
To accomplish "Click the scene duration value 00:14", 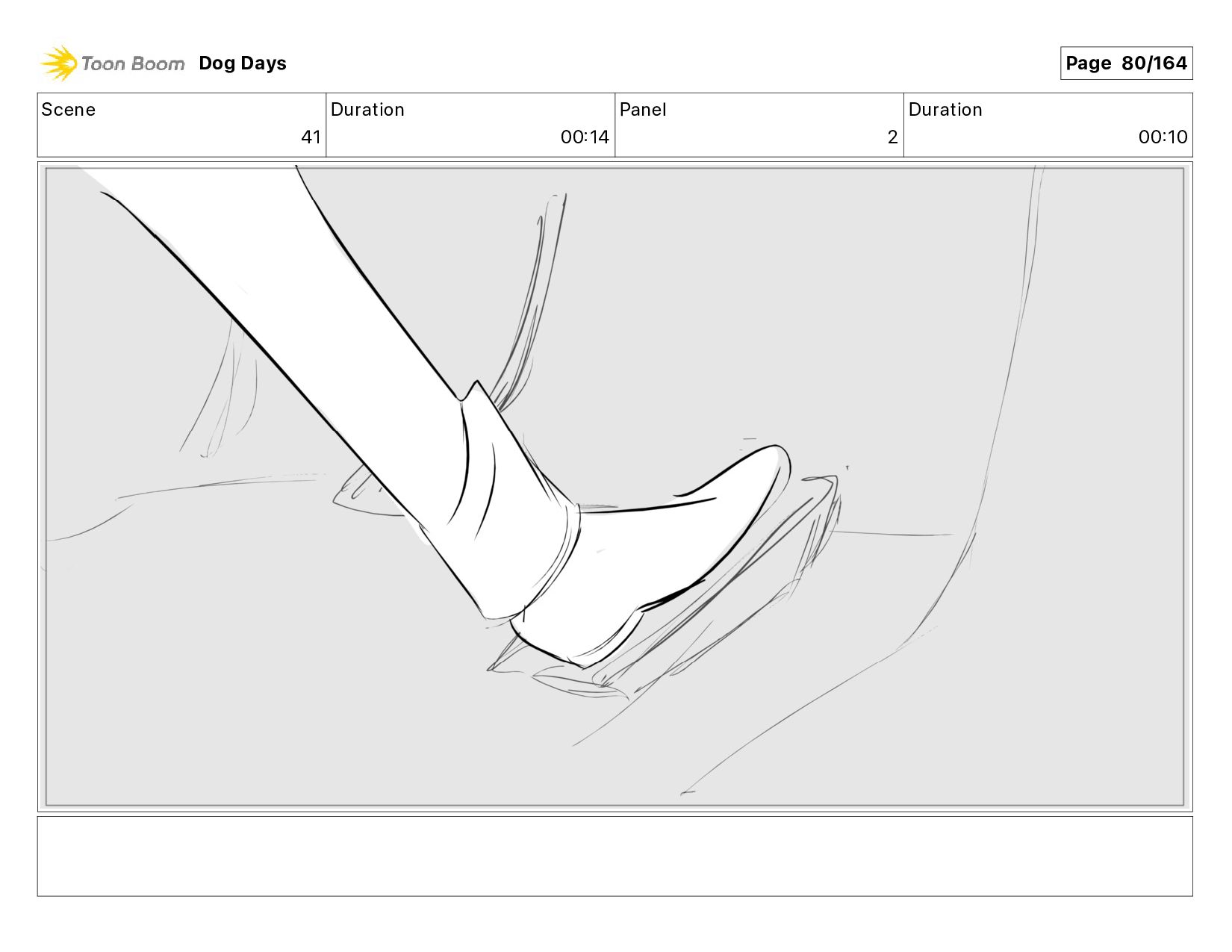I will [585, 137].
